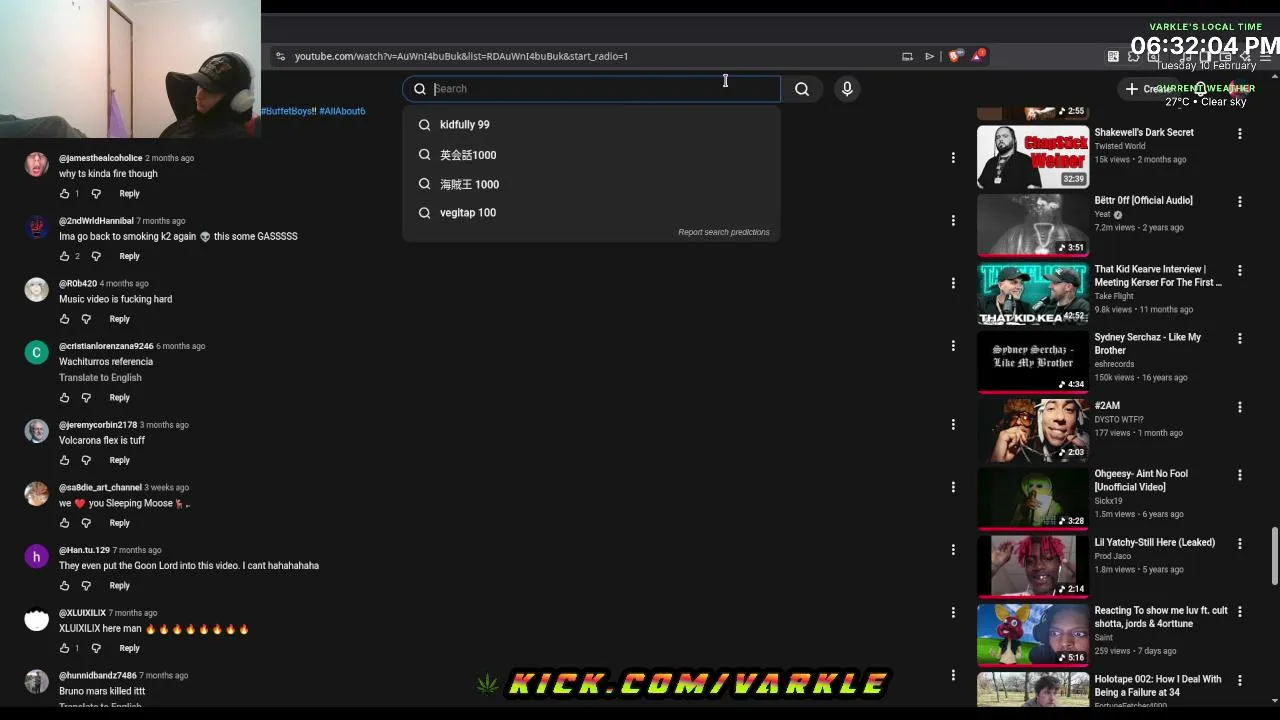This screenshot has width=1280, height=720.
Task: Open options menu for @jeremycorbin2178 comment
Action: [953, 424]
